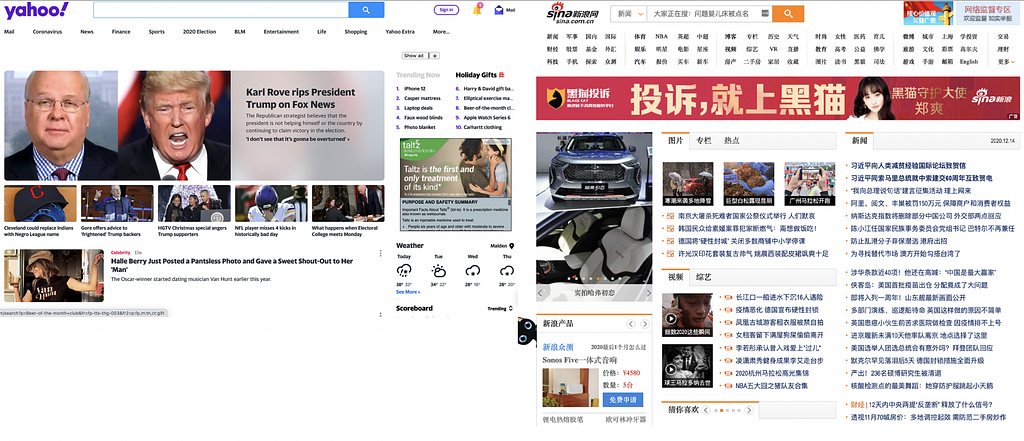Click iPhone 12 trending item
1024x441 pixels.
pyautogui.click(x=414, y=88)
